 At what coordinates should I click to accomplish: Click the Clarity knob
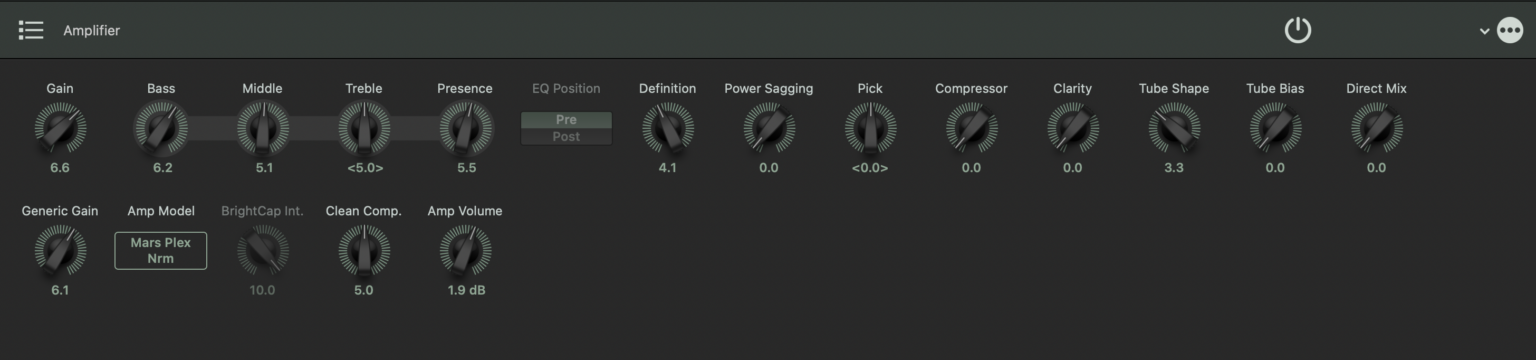[1072, 128]
